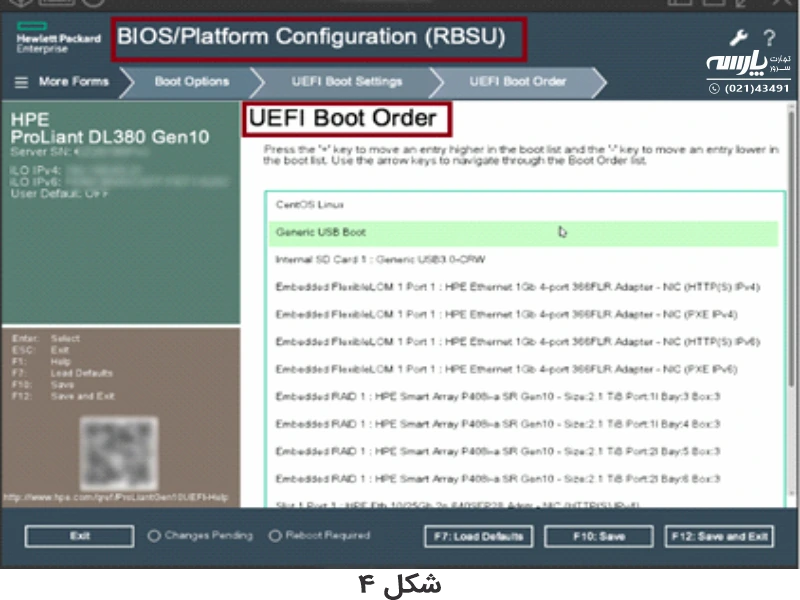This screenshot has height=600, width=800.
Task: Click the question mark help icon
Action: tap(769, 38)
